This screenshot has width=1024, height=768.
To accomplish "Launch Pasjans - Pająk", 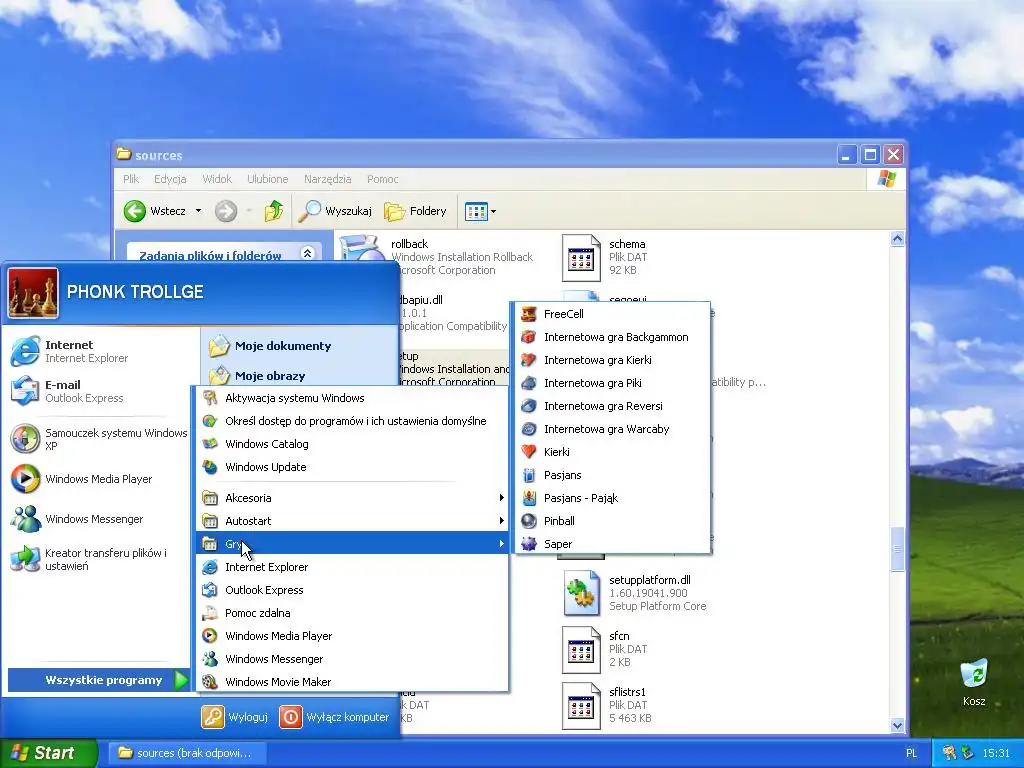I will pyautogui.click(x=613, y=498).
